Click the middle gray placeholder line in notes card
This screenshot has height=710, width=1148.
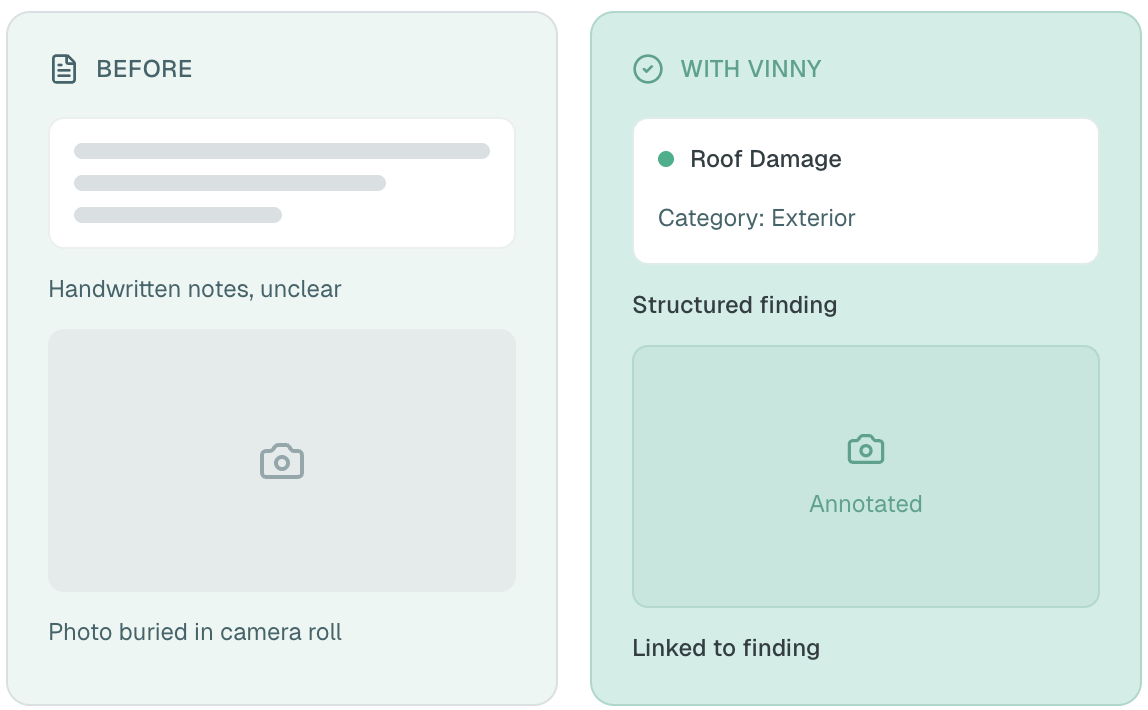230,183
